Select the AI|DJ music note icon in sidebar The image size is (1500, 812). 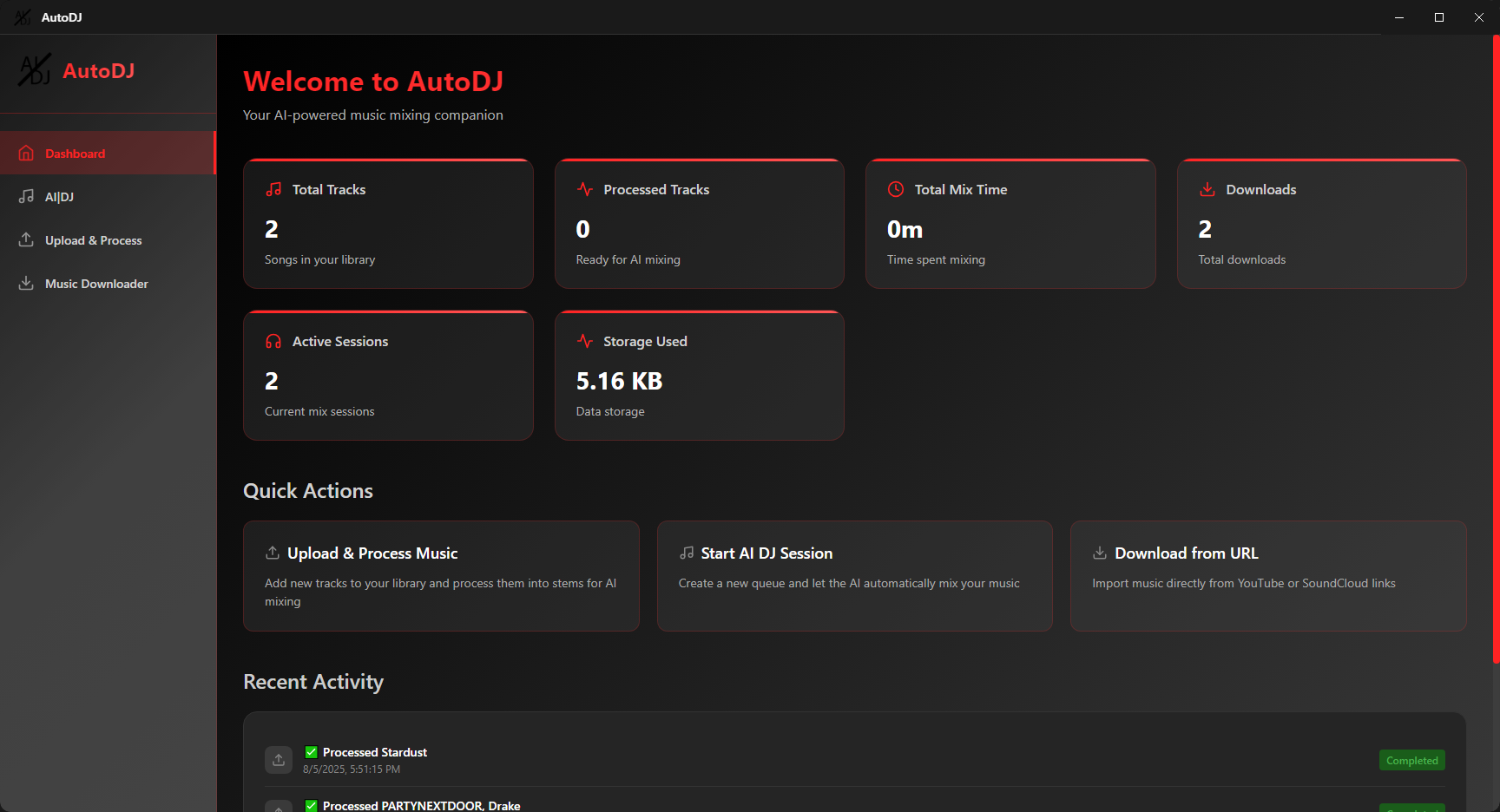pyautogui.click(x=26, y=196)
